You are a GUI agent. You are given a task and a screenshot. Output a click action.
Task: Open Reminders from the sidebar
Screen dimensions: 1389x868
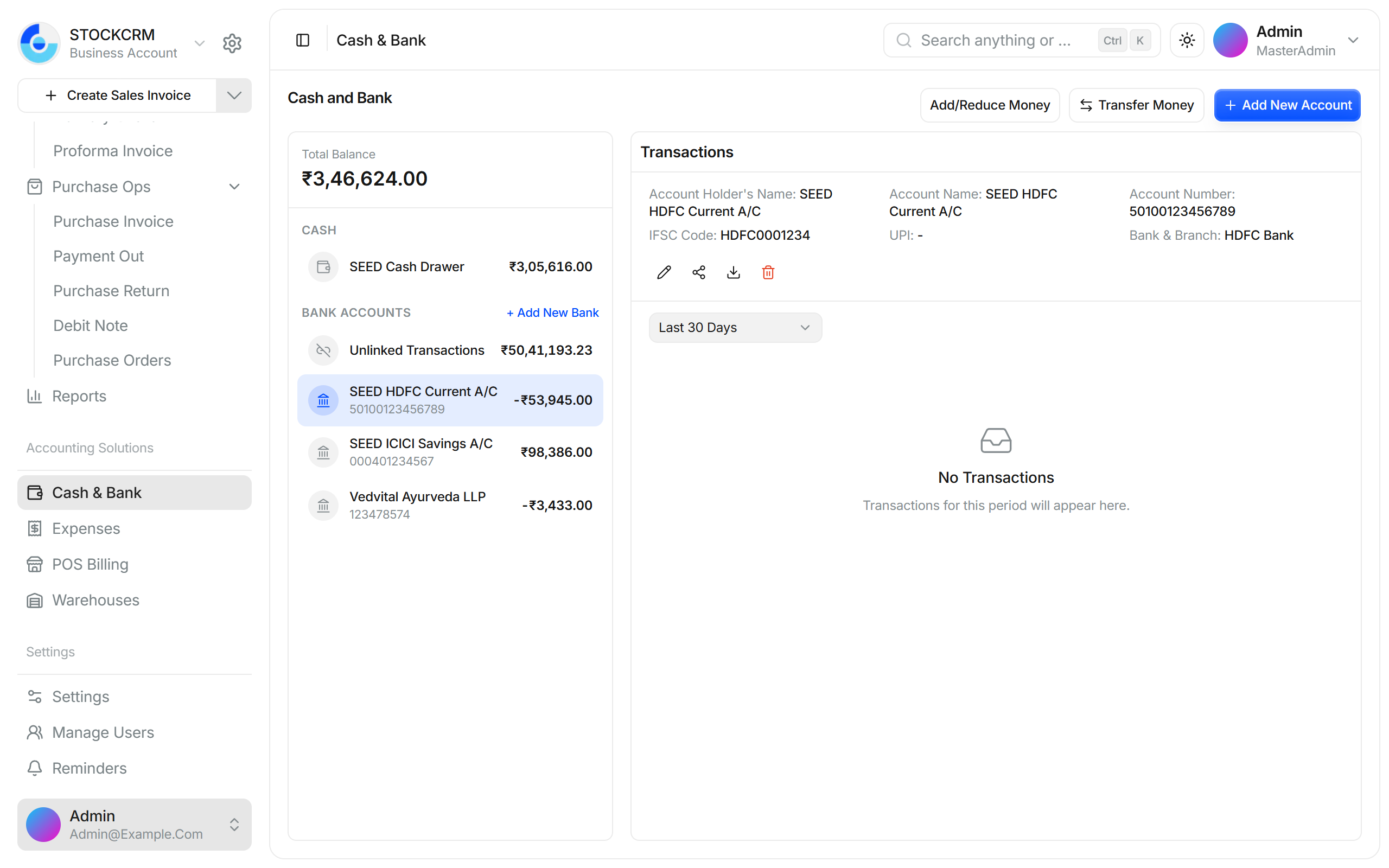point(135,768)
